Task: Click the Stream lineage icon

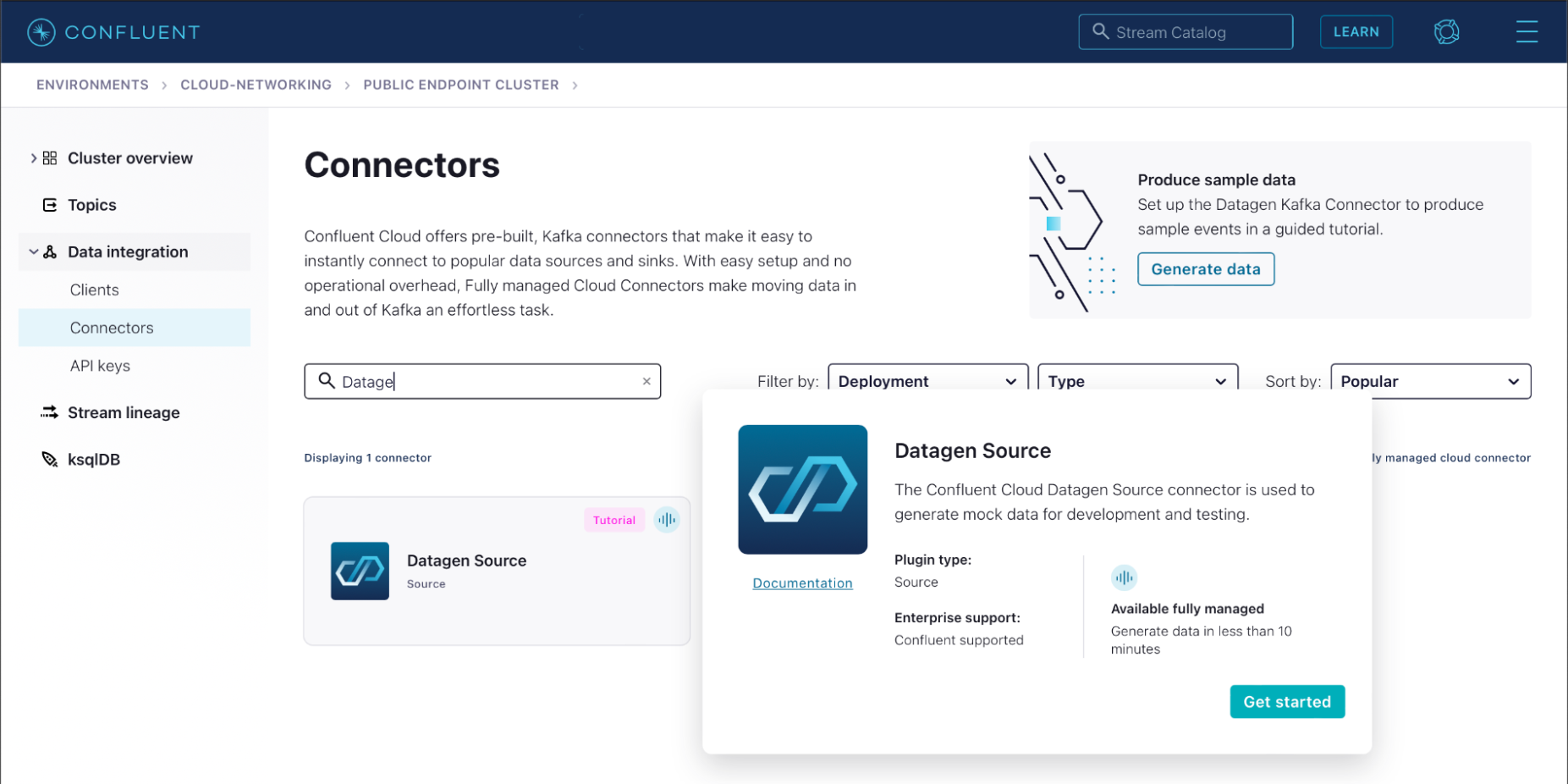Action: point(50,412)
